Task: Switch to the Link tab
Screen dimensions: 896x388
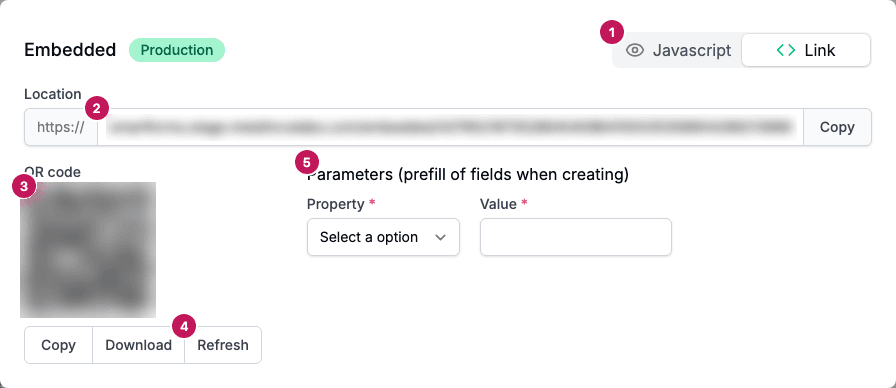Action: 806,50
